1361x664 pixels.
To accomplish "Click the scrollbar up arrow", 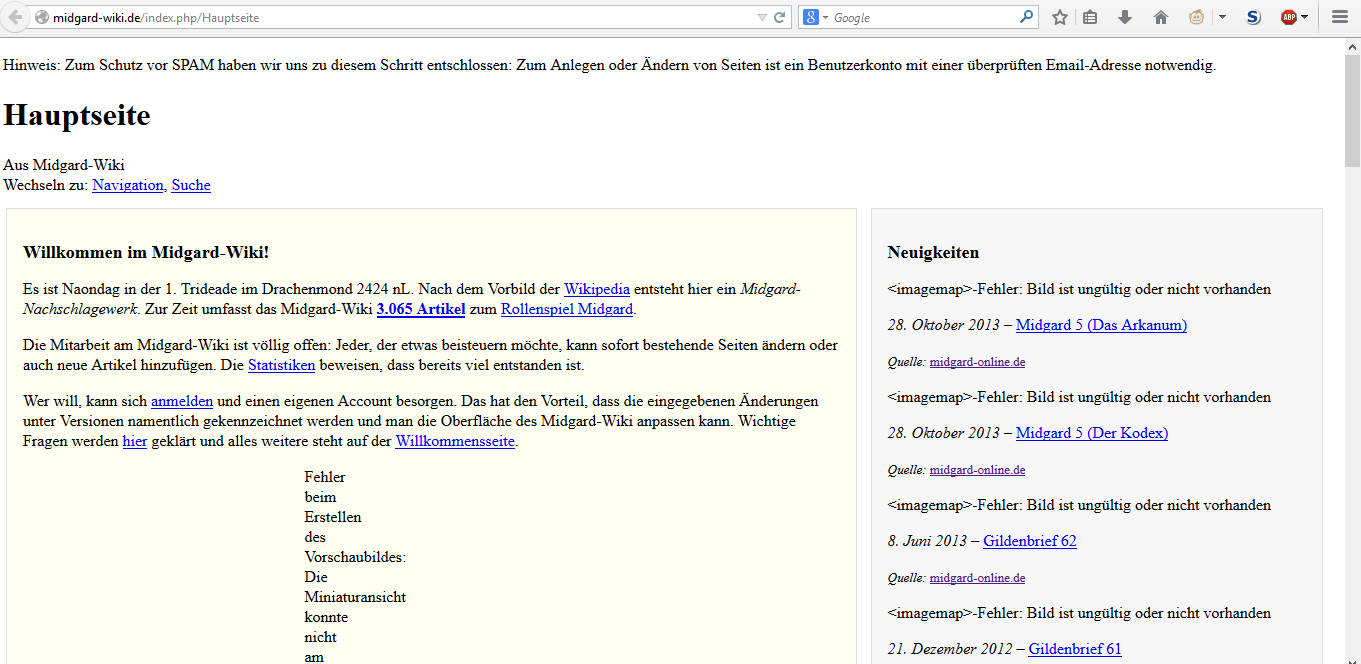I will pyautogui.click(x=1352, y=46).
